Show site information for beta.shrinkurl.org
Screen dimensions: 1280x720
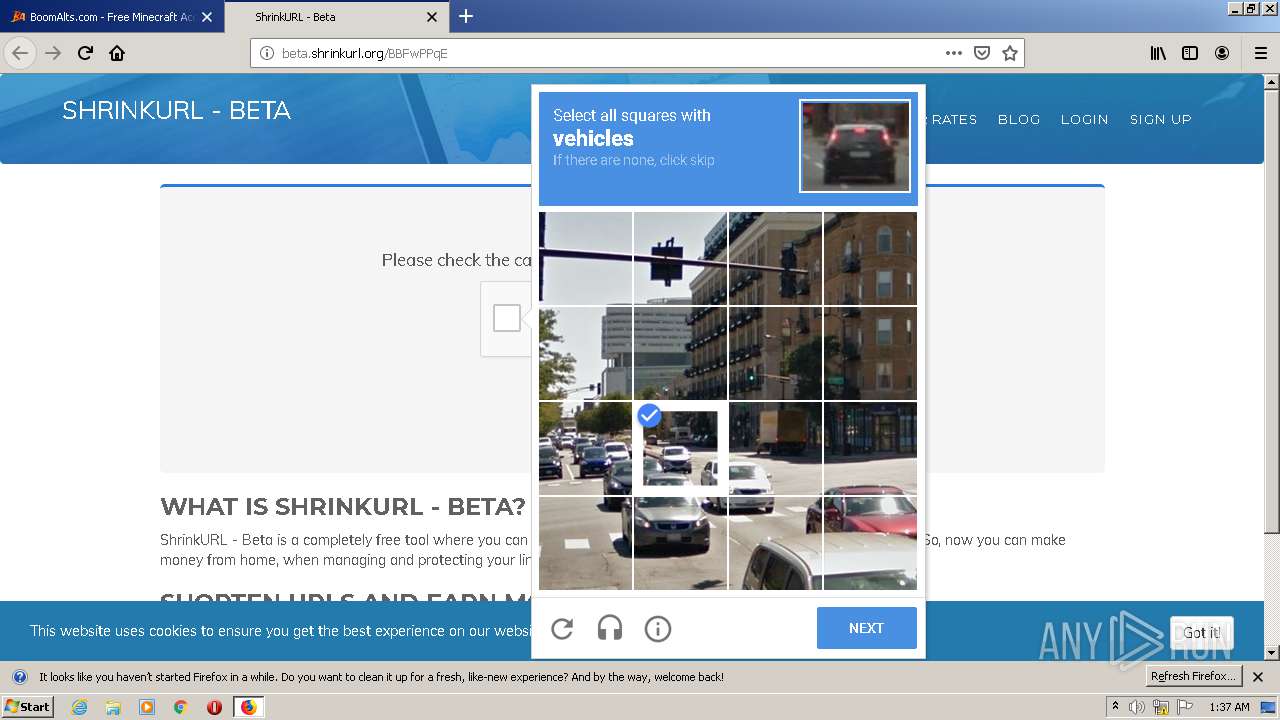266,53
